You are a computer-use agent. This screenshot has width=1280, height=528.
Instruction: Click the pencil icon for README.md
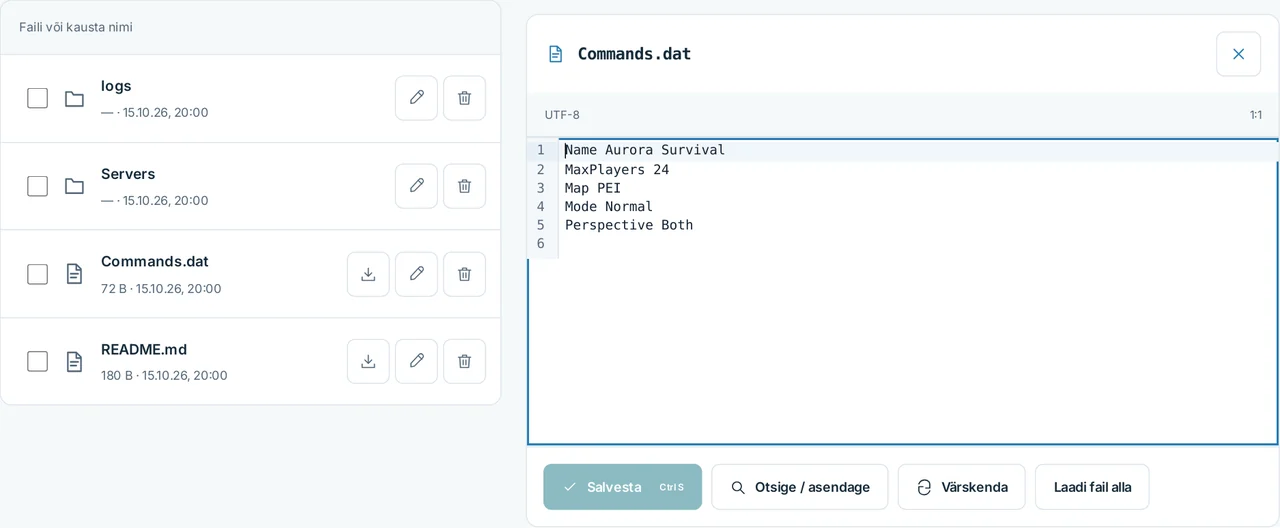(x=416, y=361)
